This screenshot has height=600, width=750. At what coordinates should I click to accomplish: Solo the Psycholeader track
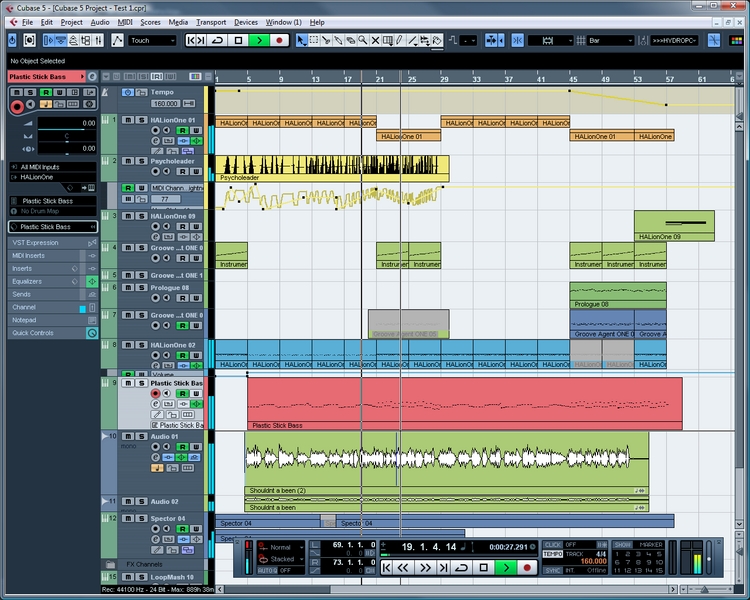142,161
